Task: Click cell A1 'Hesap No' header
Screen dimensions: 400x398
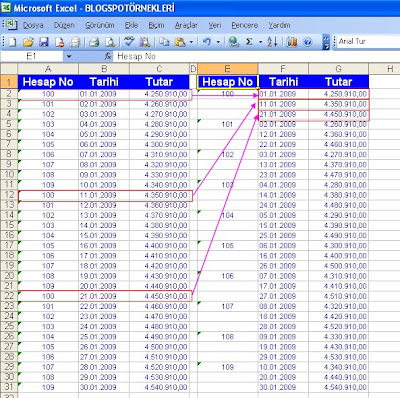Action: (48, 82)
